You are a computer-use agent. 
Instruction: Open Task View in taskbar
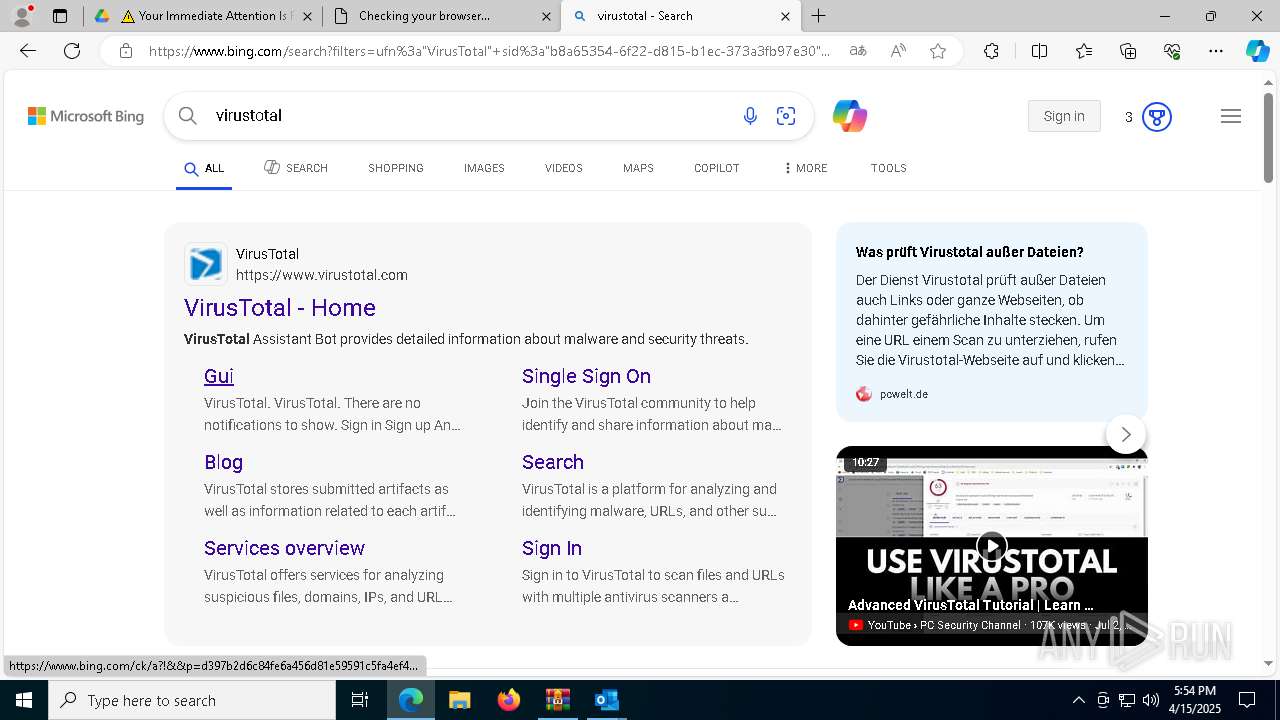tap(360, 700)
